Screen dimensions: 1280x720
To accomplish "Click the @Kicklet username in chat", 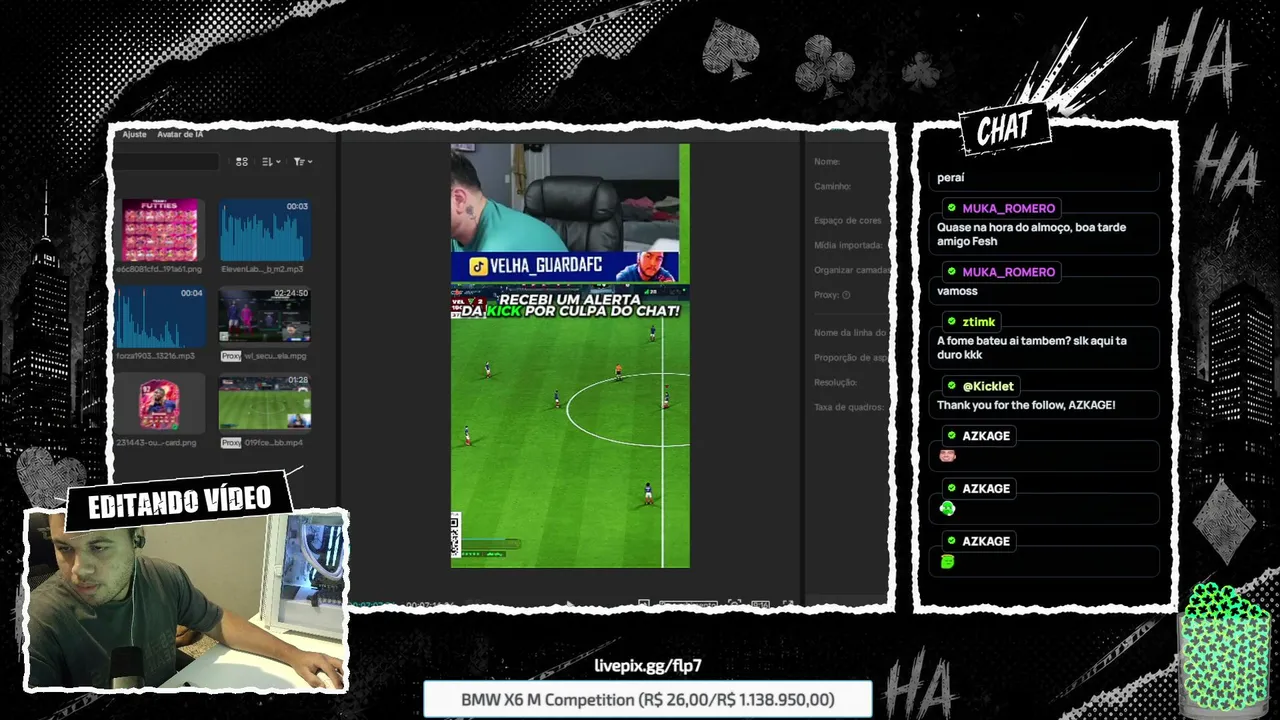I will pos(988,386).
